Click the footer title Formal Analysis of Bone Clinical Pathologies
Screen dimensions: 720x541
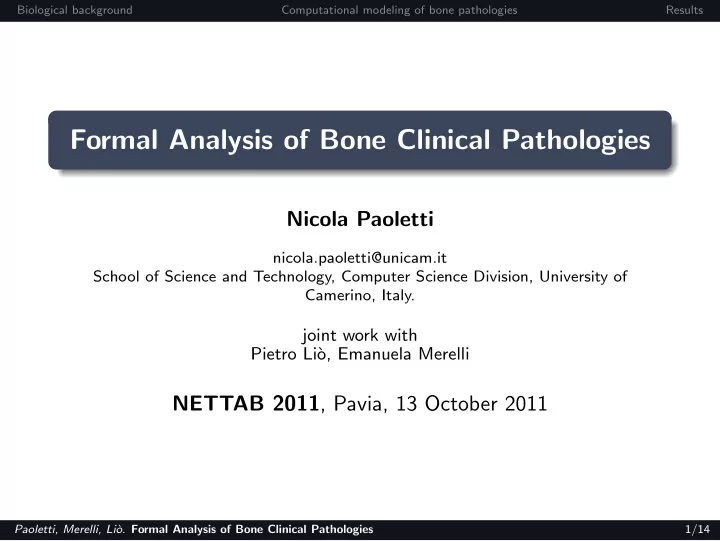pyautogui.click(x=252, y=529)
